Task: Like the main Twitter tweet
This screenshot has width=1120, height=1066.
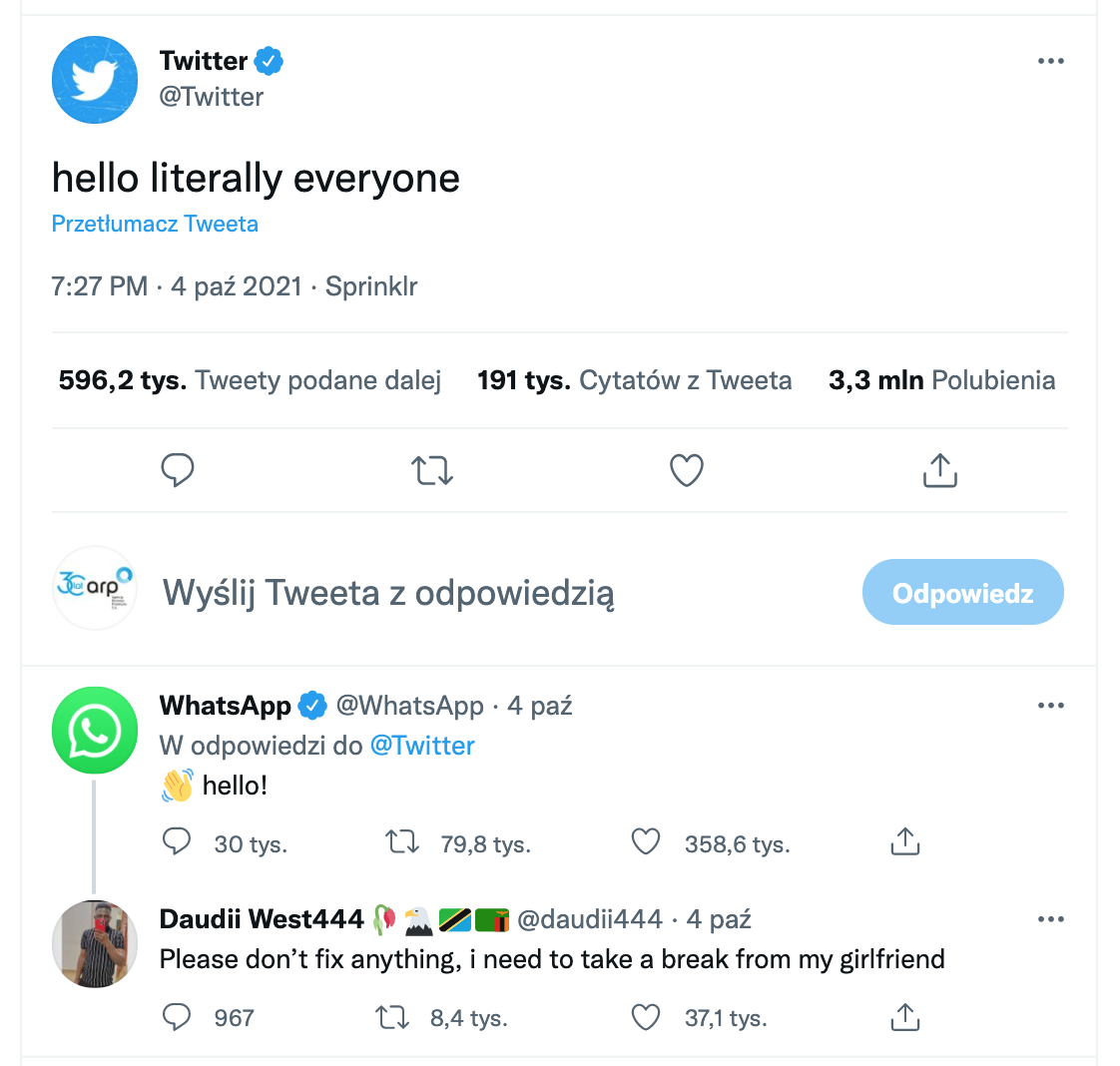Action: [x=687, y=469]
